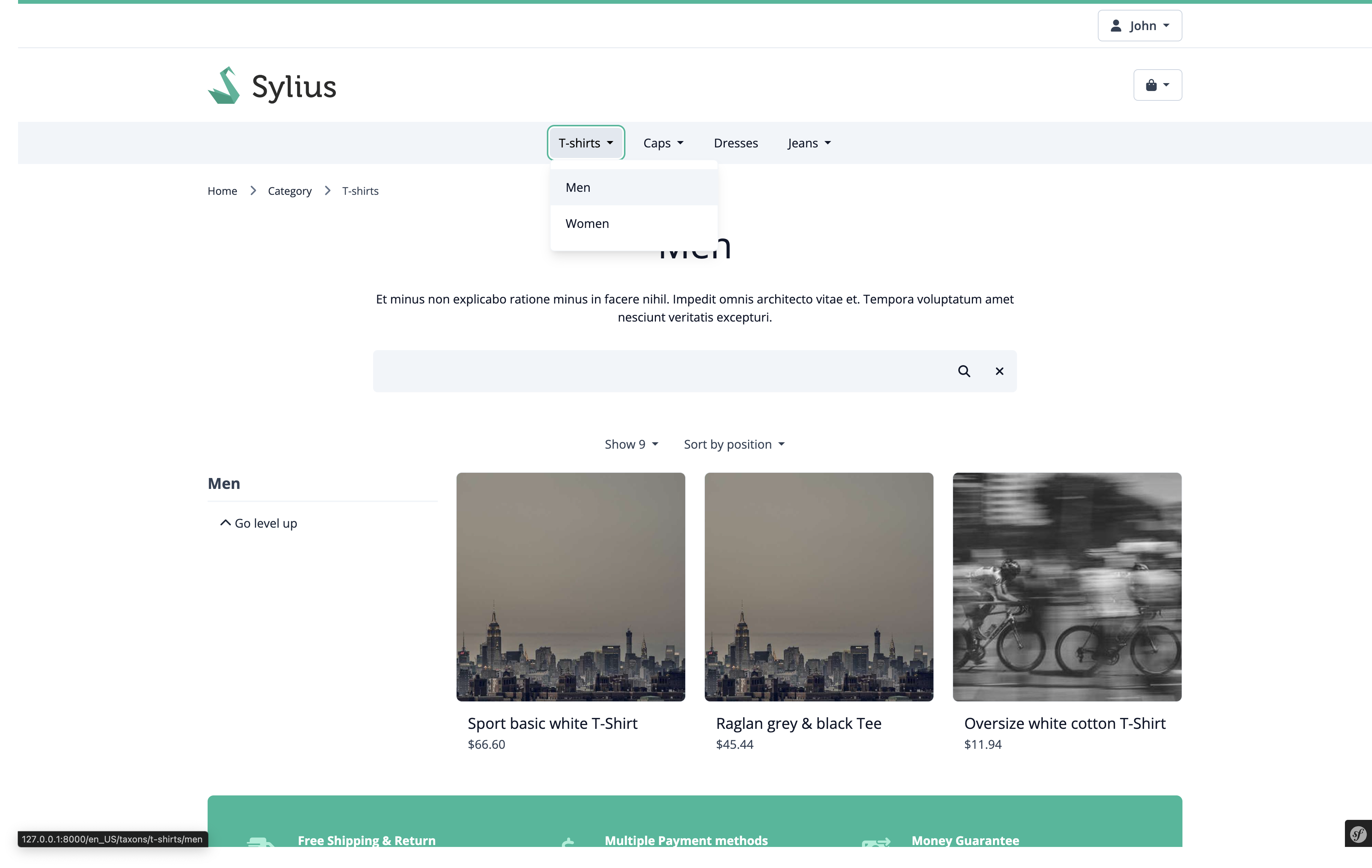Image resolution: width=1372 pixels, height=868 pixels.
Task: Open the John account menu
Action: pos(1140,26)
